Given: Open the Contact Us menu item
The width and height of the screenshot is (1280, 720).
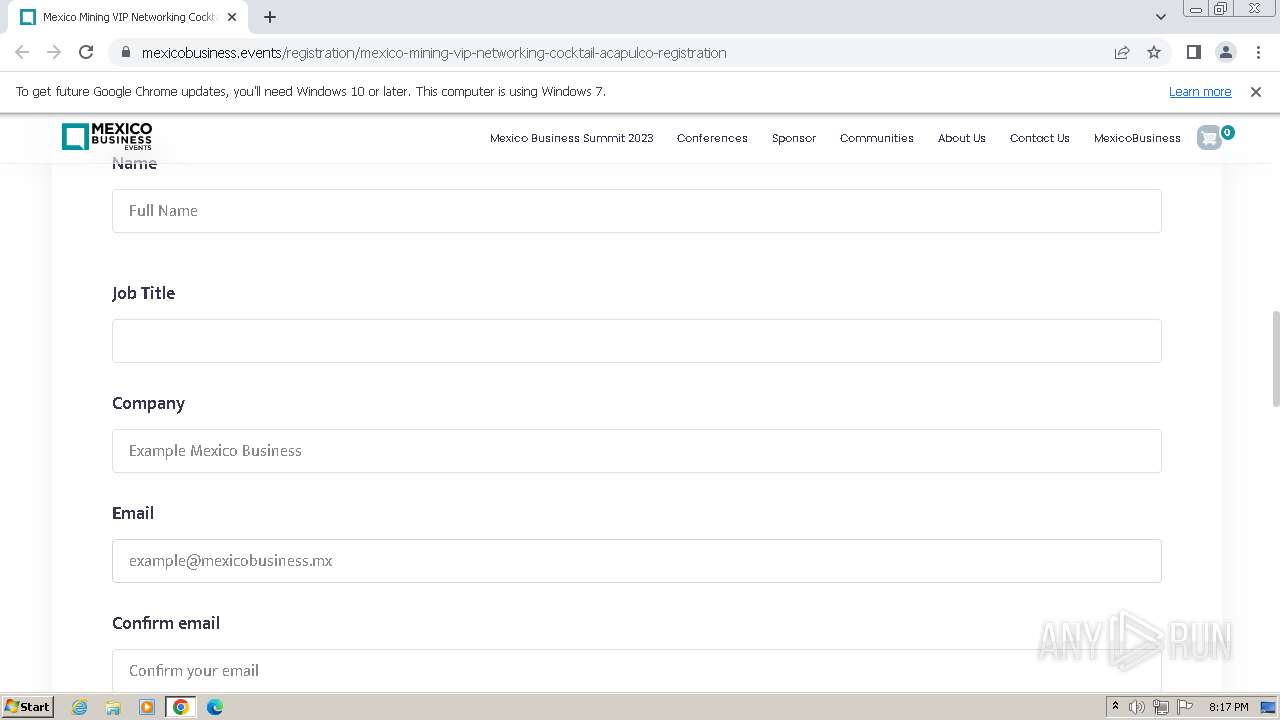Looking at the screenshot, I should point(1040,138).
